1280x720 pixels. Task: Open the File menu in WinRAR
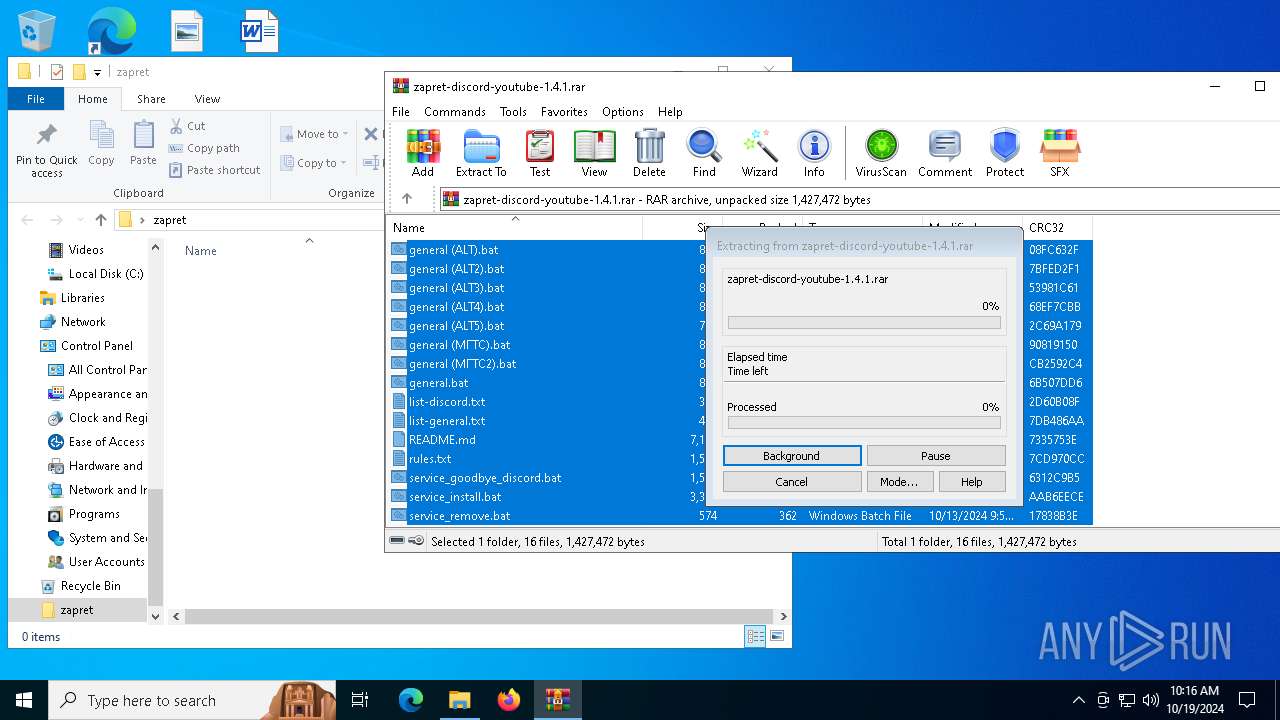tap(401, 112)
